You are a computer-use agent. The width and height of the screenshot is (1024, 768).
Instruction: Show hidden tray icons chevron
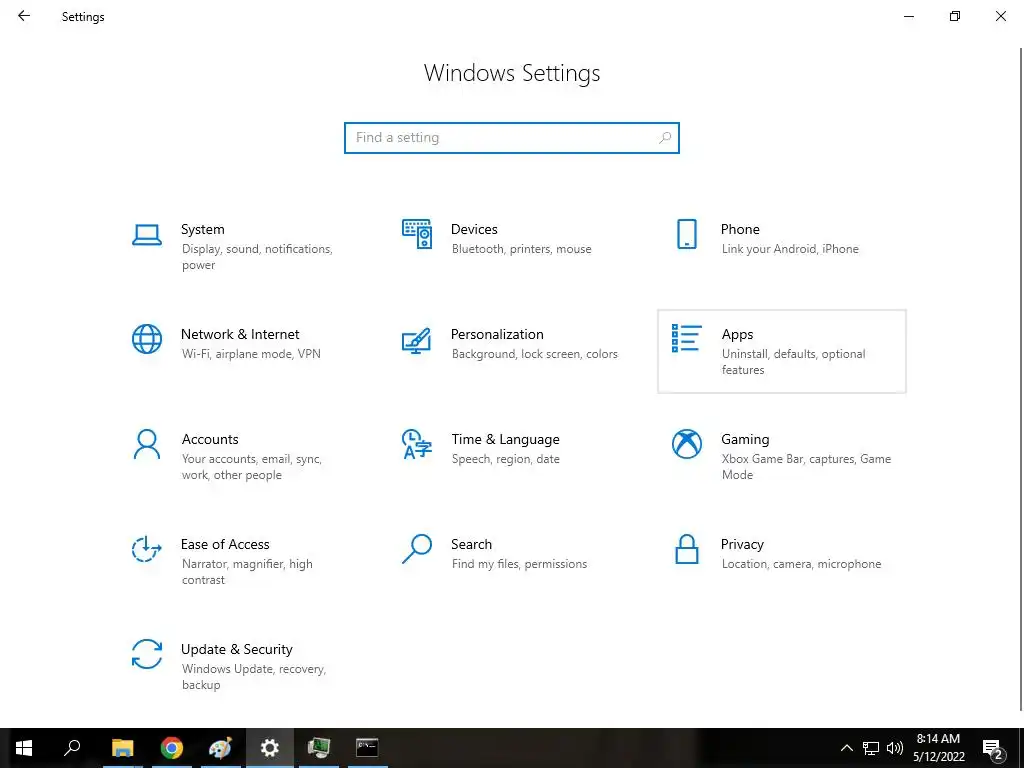[846, 748]
